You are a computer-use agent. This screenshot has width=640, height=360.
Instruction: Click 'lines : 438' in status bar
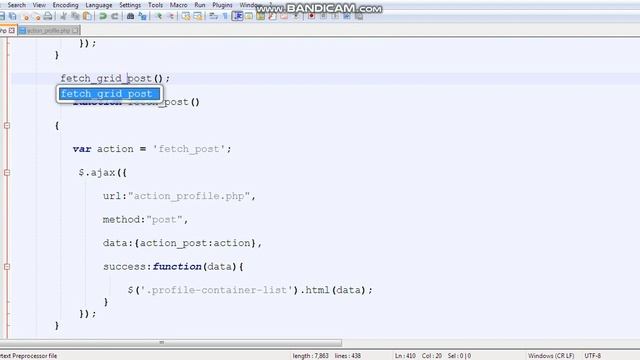pos(347,356)
